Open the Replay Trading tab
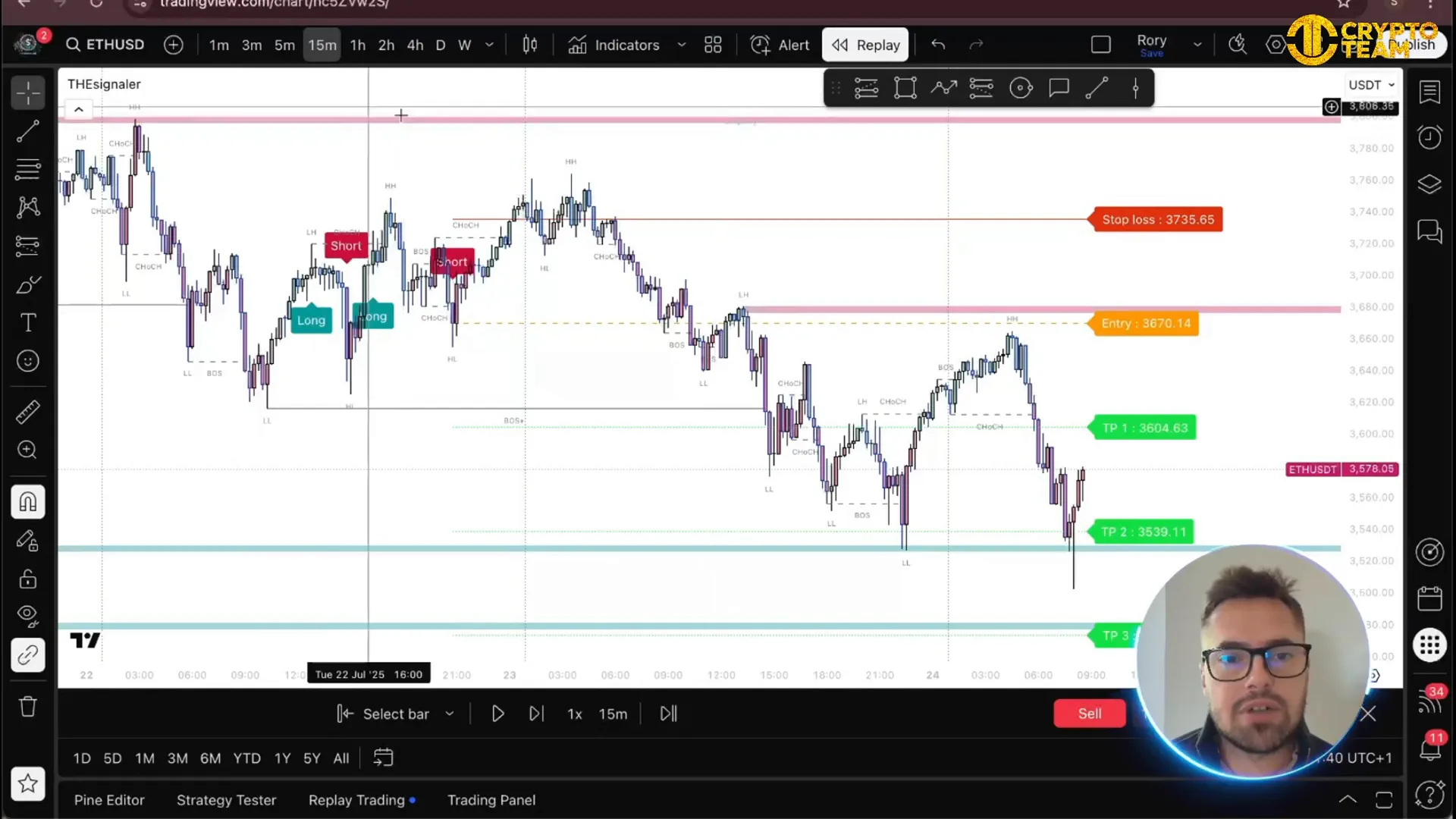Viewport: 1456px width, 819px height. pos(361,800)
